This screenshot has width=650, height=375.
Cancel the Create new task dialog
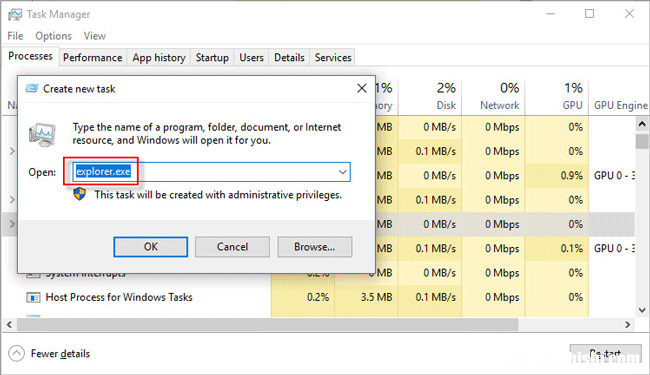232,247
